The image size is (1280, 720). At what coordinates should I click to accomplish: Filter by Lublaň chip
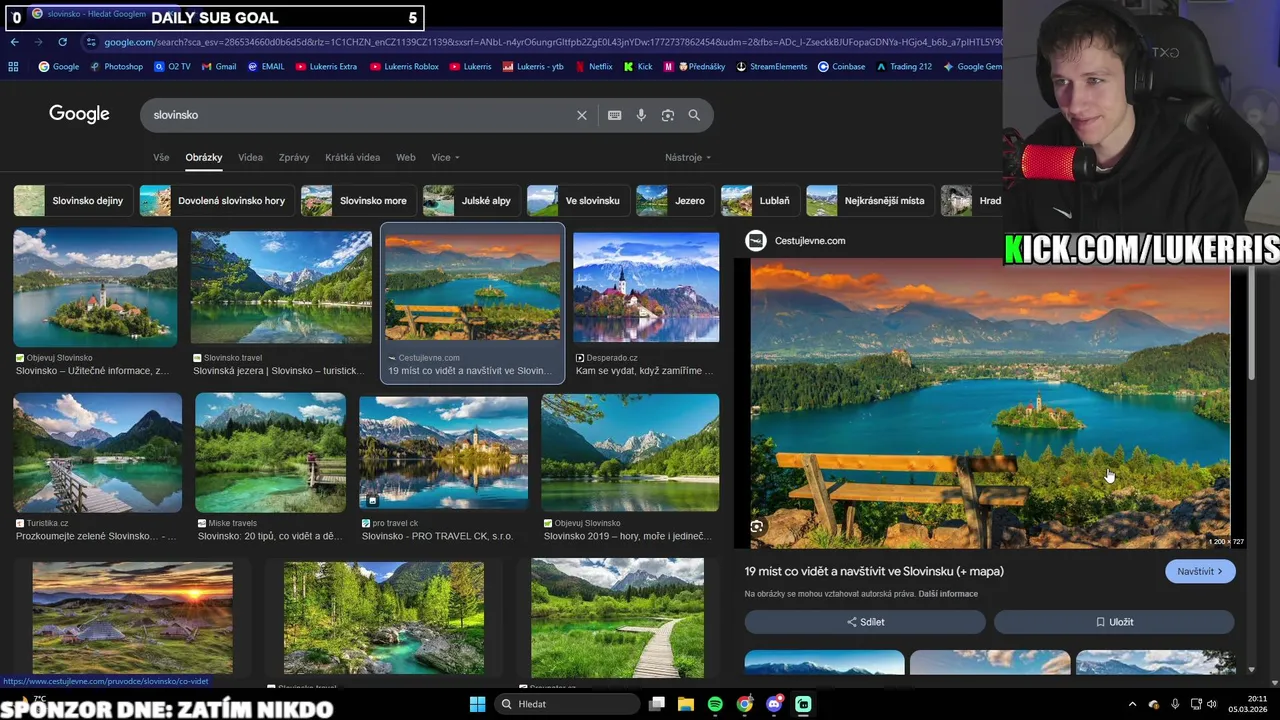759,201
